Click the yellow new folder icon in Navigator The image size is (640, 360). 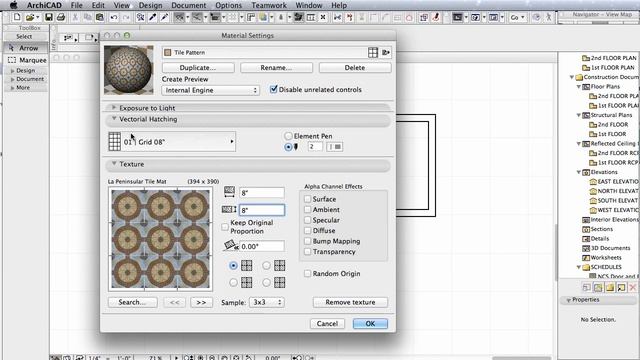pos(610,287)
